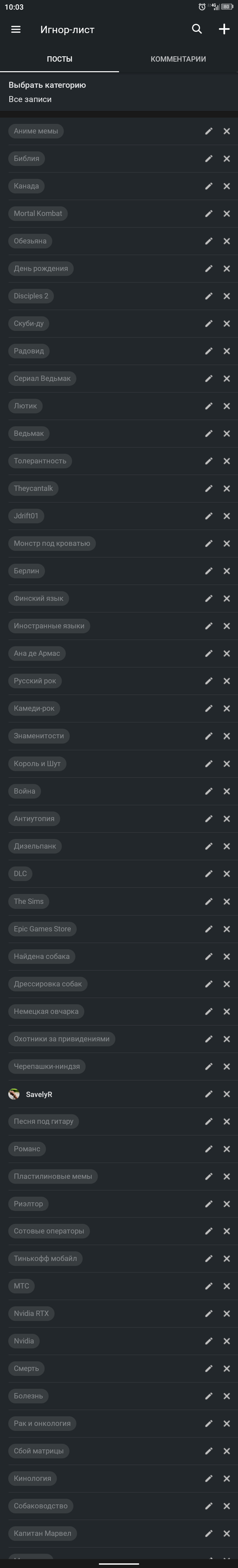
Task: Delete the "The Sims" tag entry
Action: pyautogui.click(x=226, y=902)
